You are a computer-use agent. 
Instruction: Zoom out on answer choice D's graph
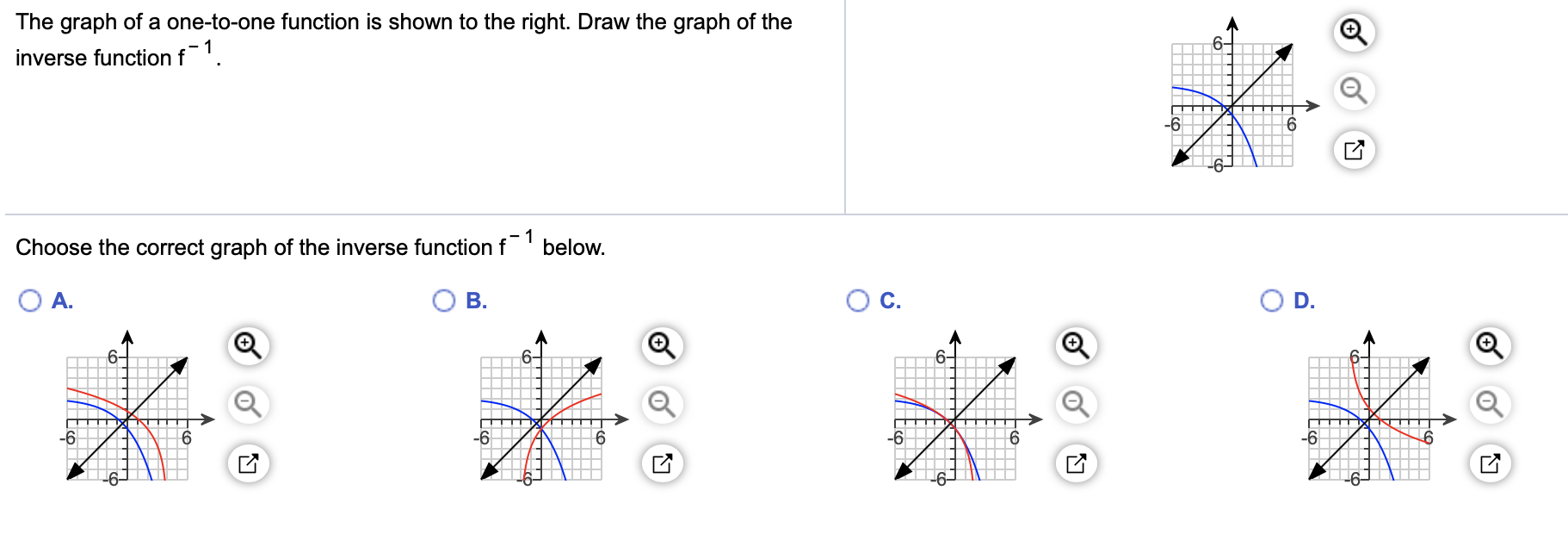1491,403
